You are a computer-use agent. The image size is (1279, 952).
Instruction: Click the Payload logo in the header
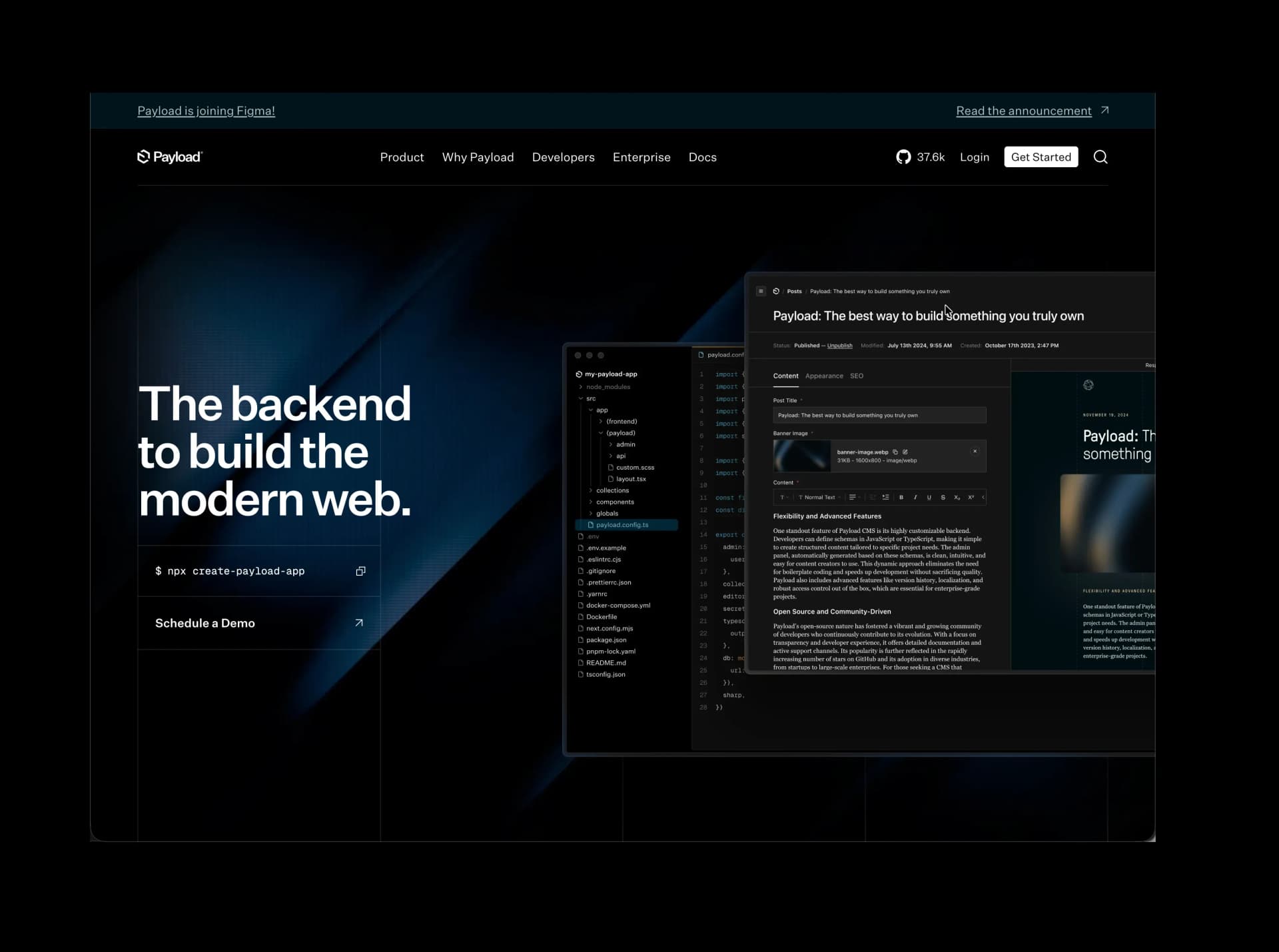(170, 157)
